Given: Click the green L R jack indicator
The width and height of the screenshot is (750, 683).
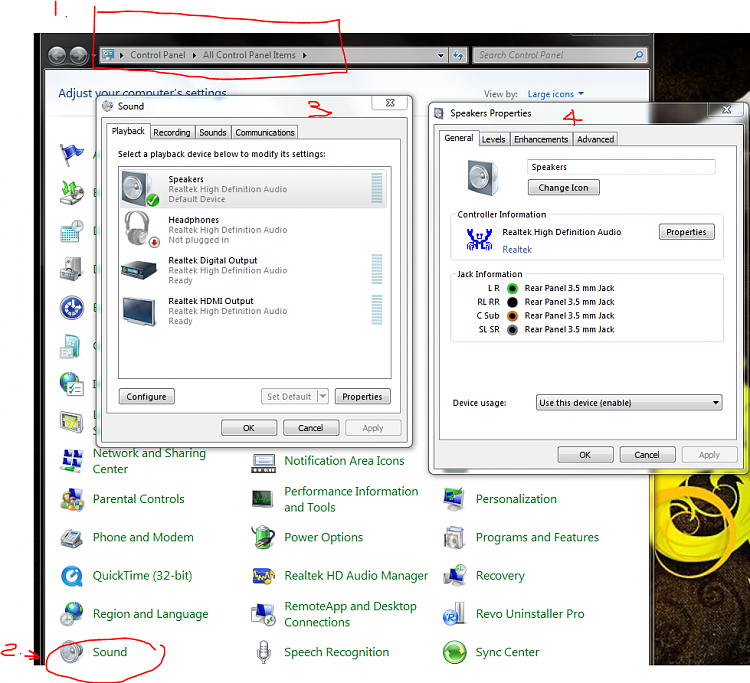Looking at the screenshot, I should 512,288.
